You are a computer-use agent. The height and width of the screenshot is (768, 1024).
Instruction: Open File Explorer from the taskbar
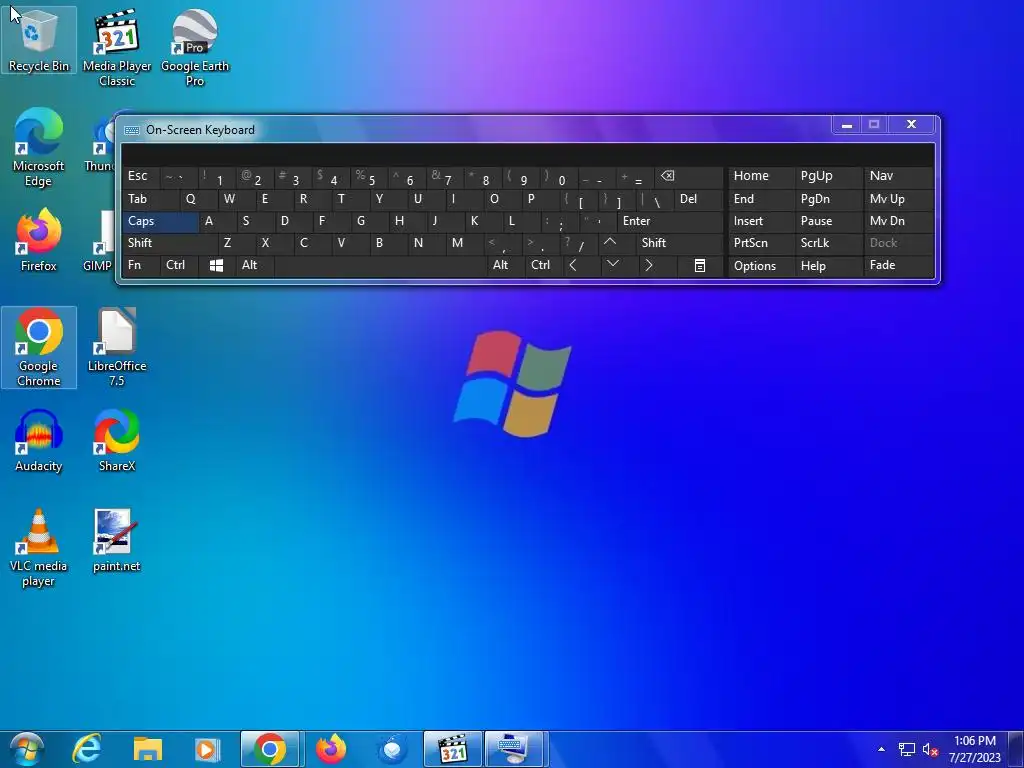[x=148, y=749]
